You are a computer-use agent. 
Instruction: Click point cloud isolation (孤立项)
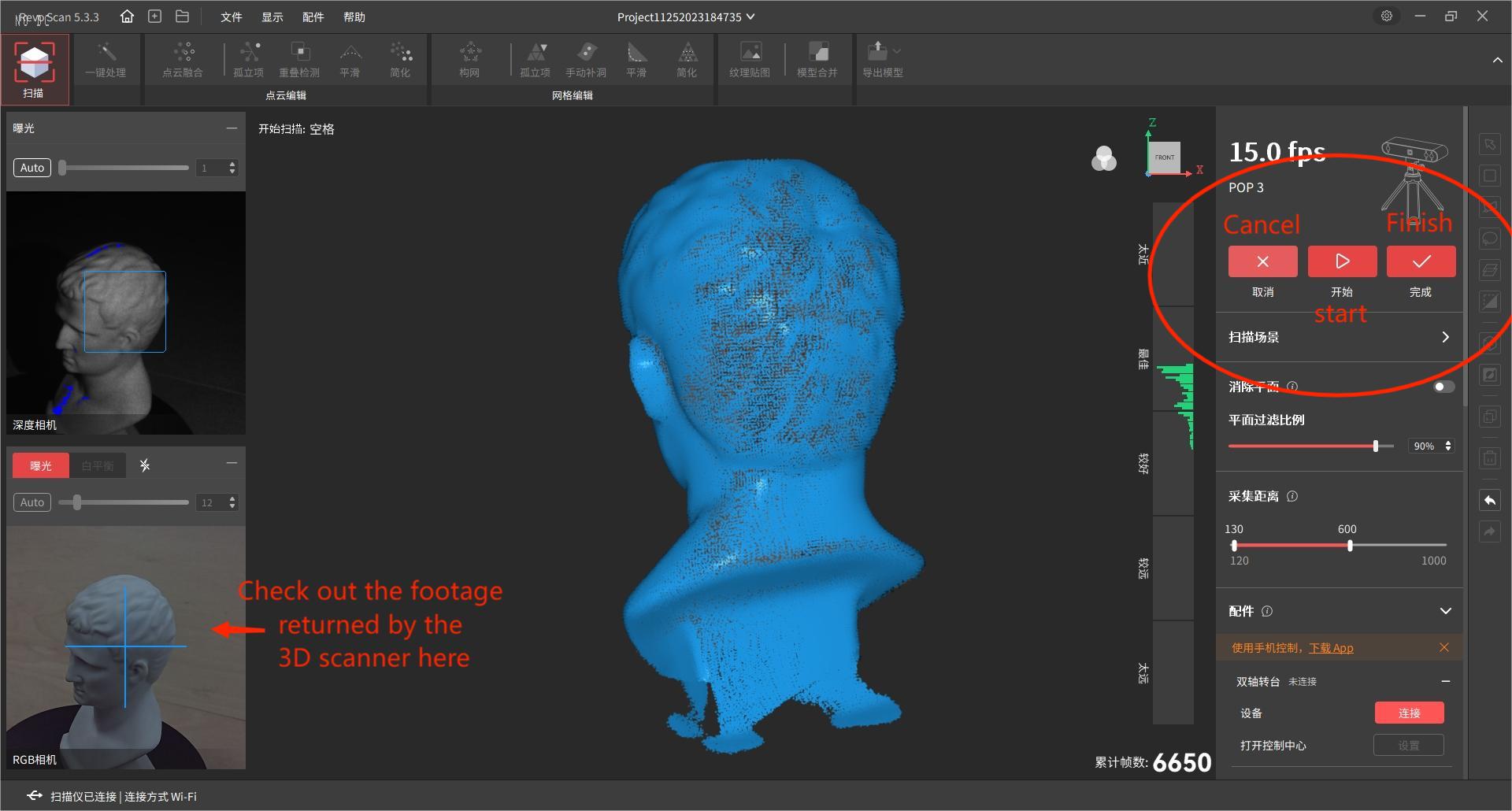tap(249, 61)
